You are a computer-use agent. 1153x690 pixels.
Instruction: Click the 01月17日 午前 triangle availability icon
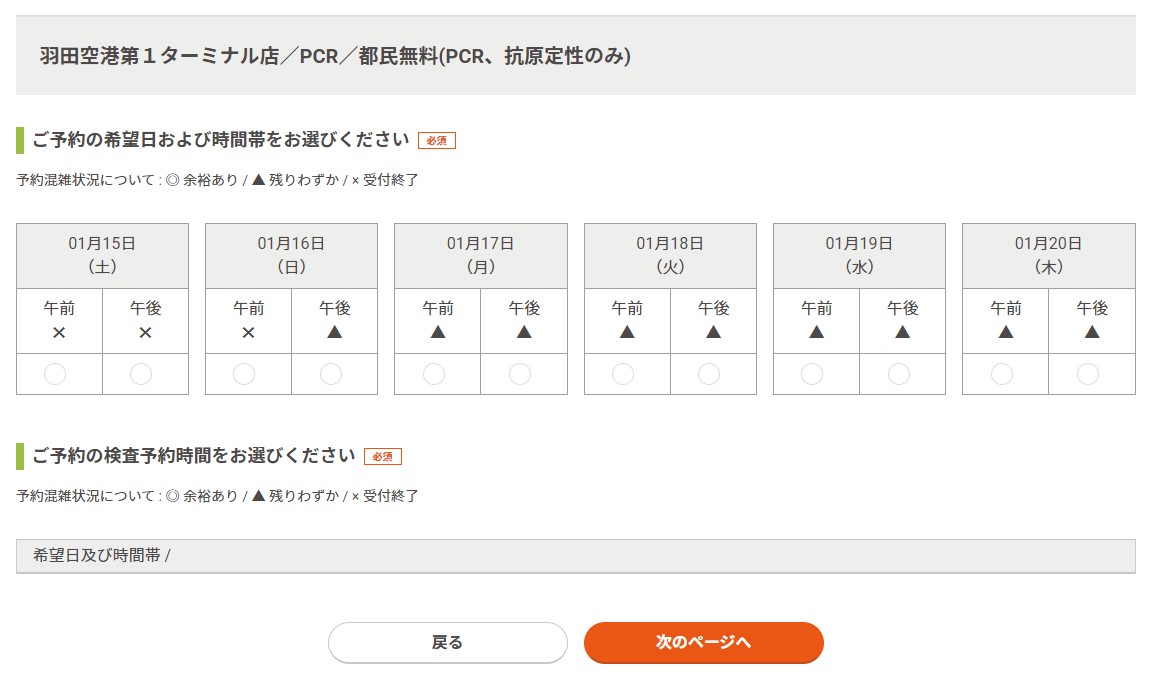pos(437,332)
